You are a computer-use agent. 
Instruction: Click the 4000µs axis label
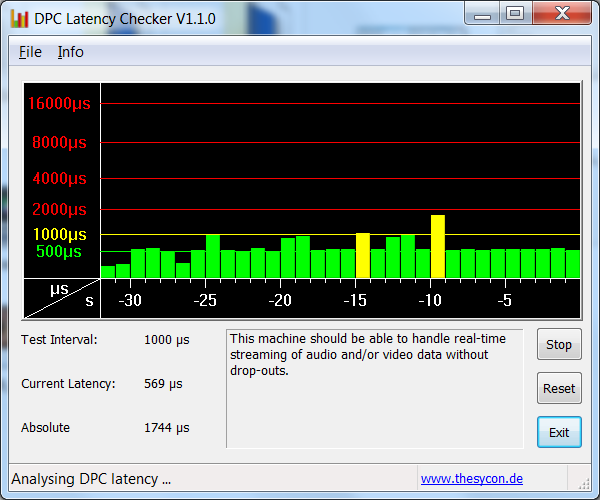59,178
